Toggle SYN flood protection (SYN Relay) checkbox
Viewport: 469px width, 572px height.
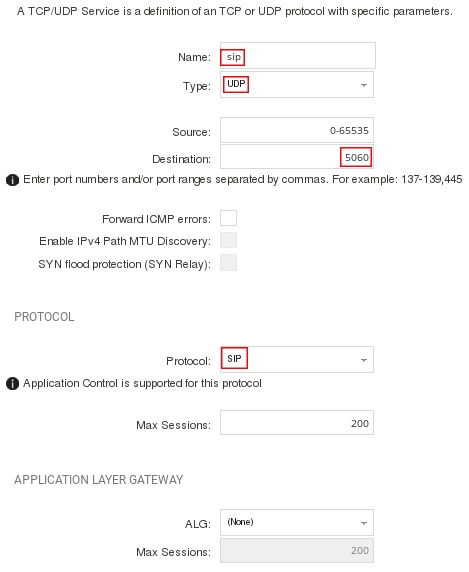coord(228,263)
